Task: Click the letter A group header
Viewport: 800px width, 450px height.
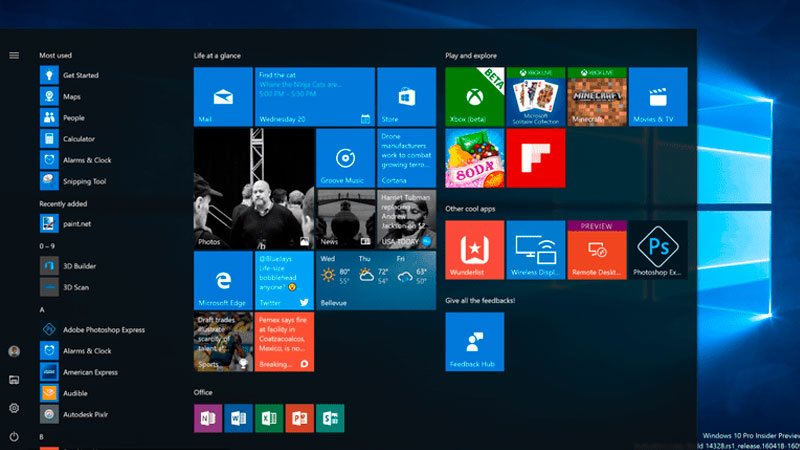Action: 42,310
